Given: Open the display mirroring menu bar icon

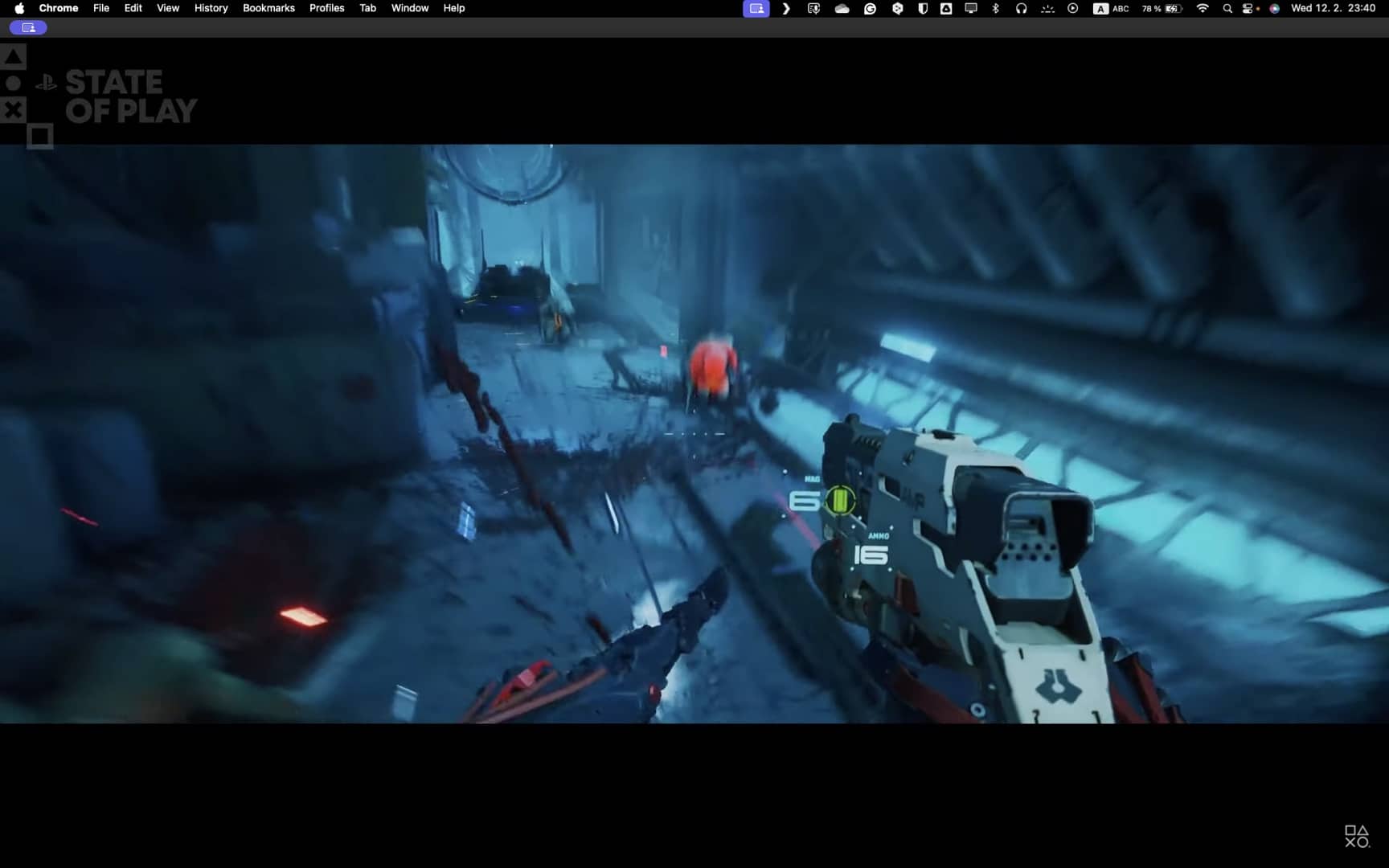Looking at the screenshot, I should (x=971, y=8).
